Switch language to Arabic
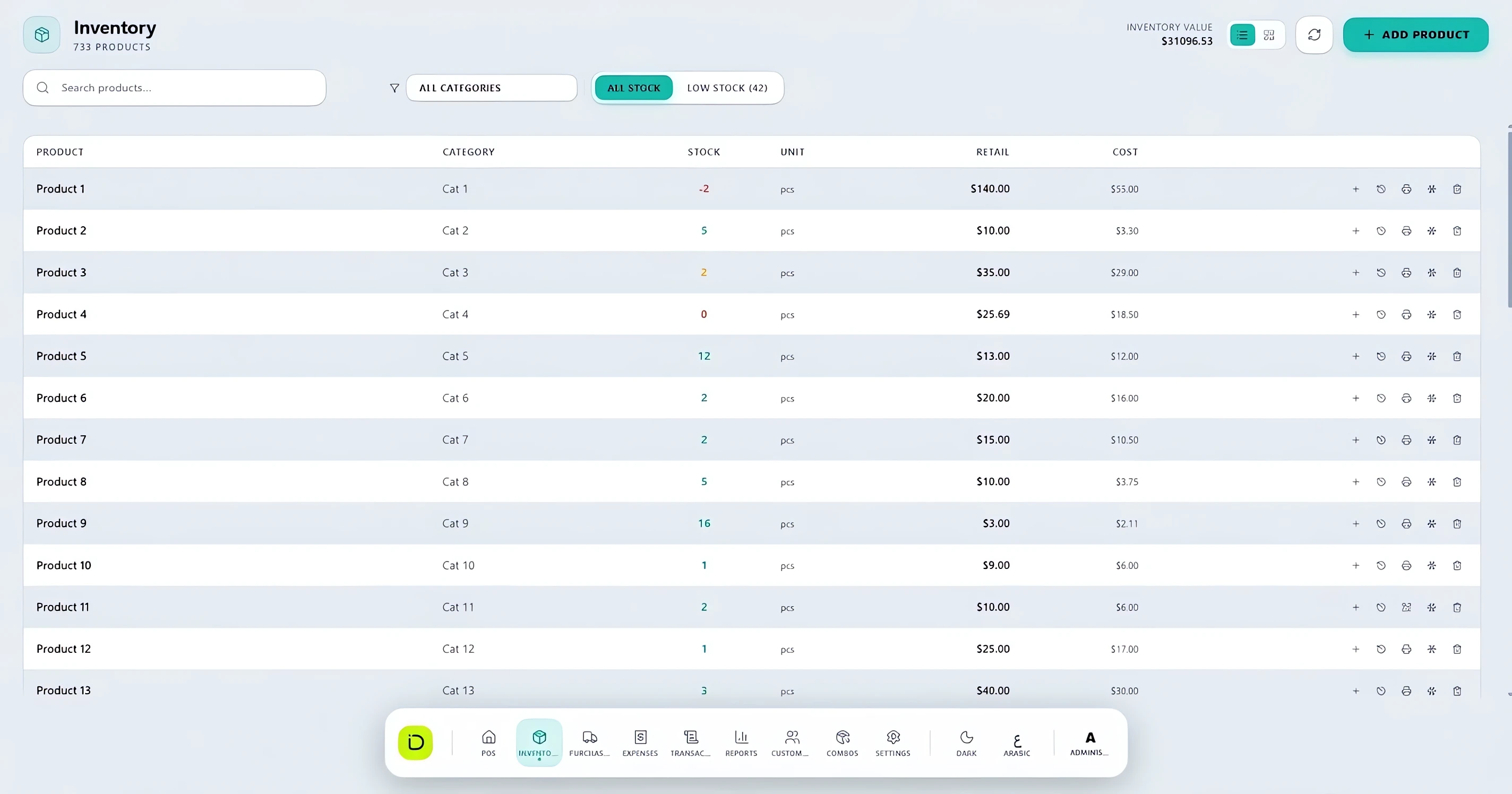 tap(1017, 743)
